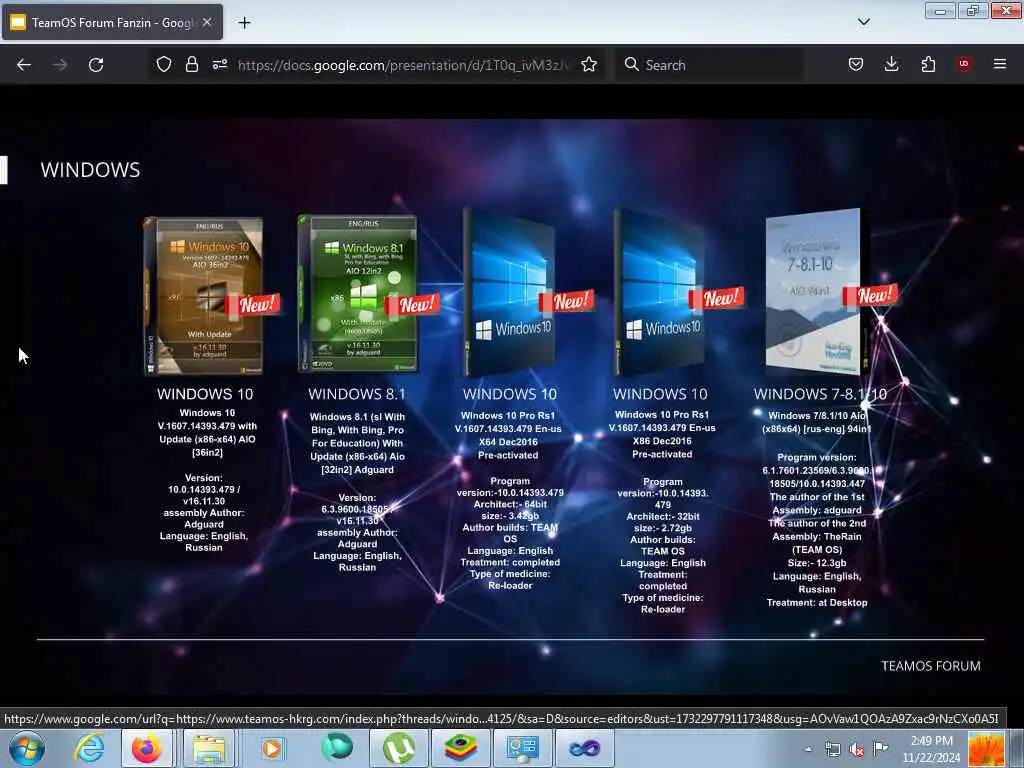The image size is (1024, 768).
Task: Click 'Architect:- 32bit' text
Action: pos(663,516)
